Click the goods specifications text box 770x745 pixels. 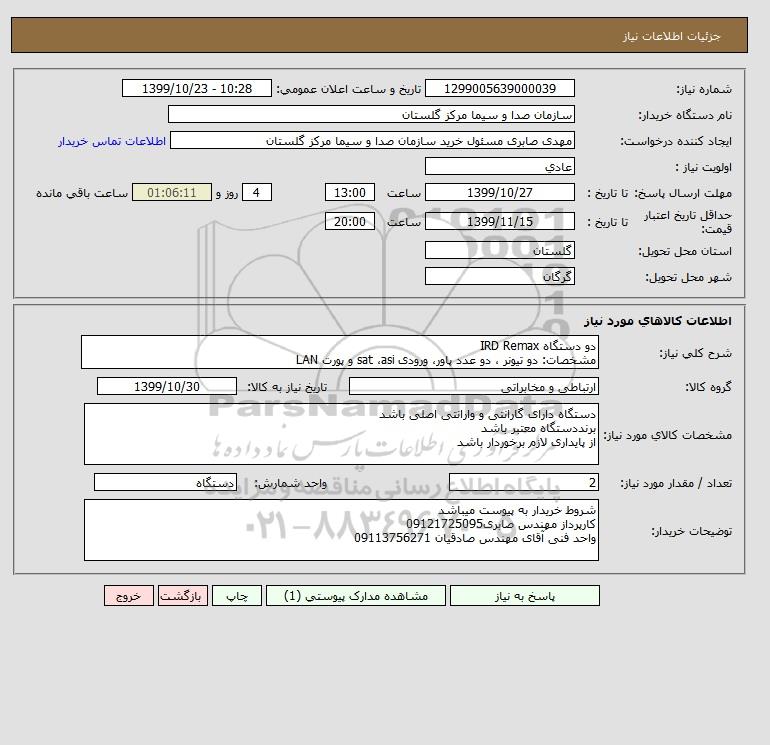coord(341,434)
